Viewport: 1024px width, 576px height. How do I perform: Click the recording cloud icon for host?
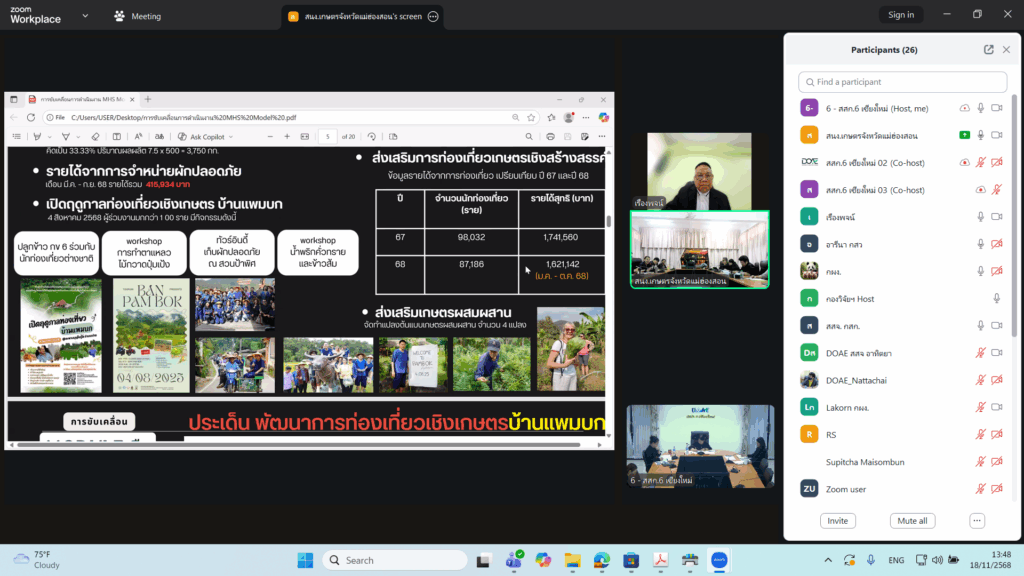pyautogui.click(x=964, y=108)
